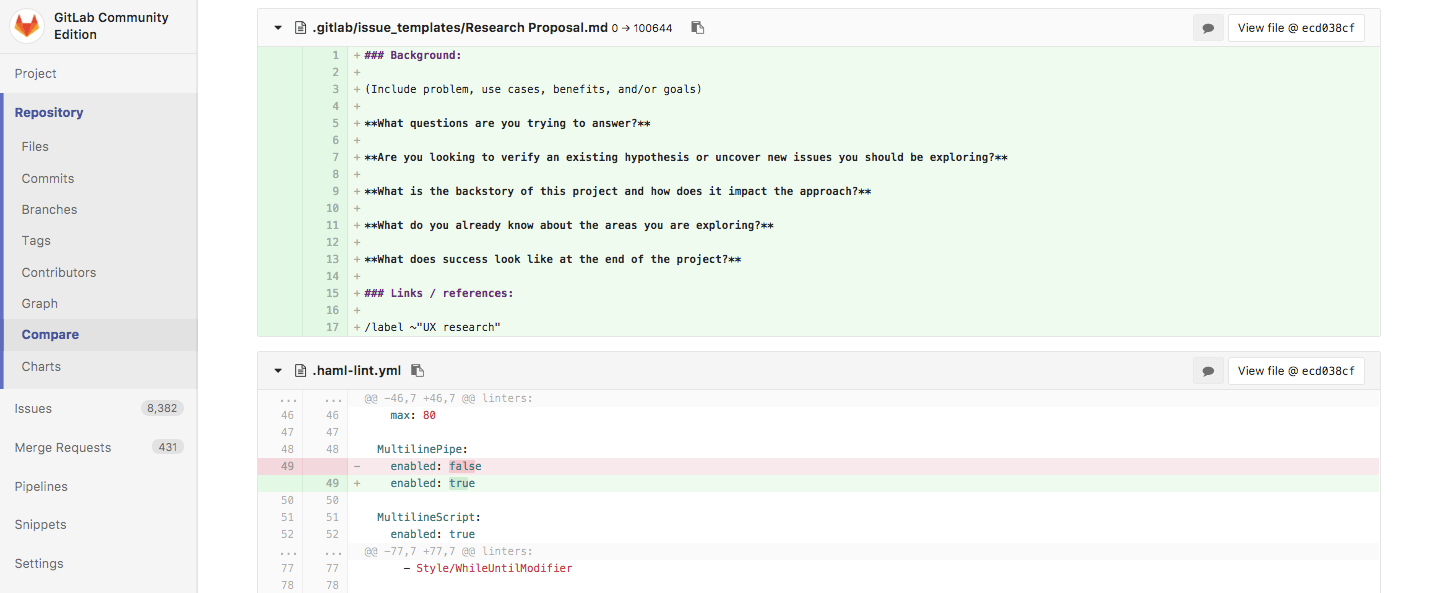
Task: Click the Research Proposal.md file icon
Action: click(300, 28)
